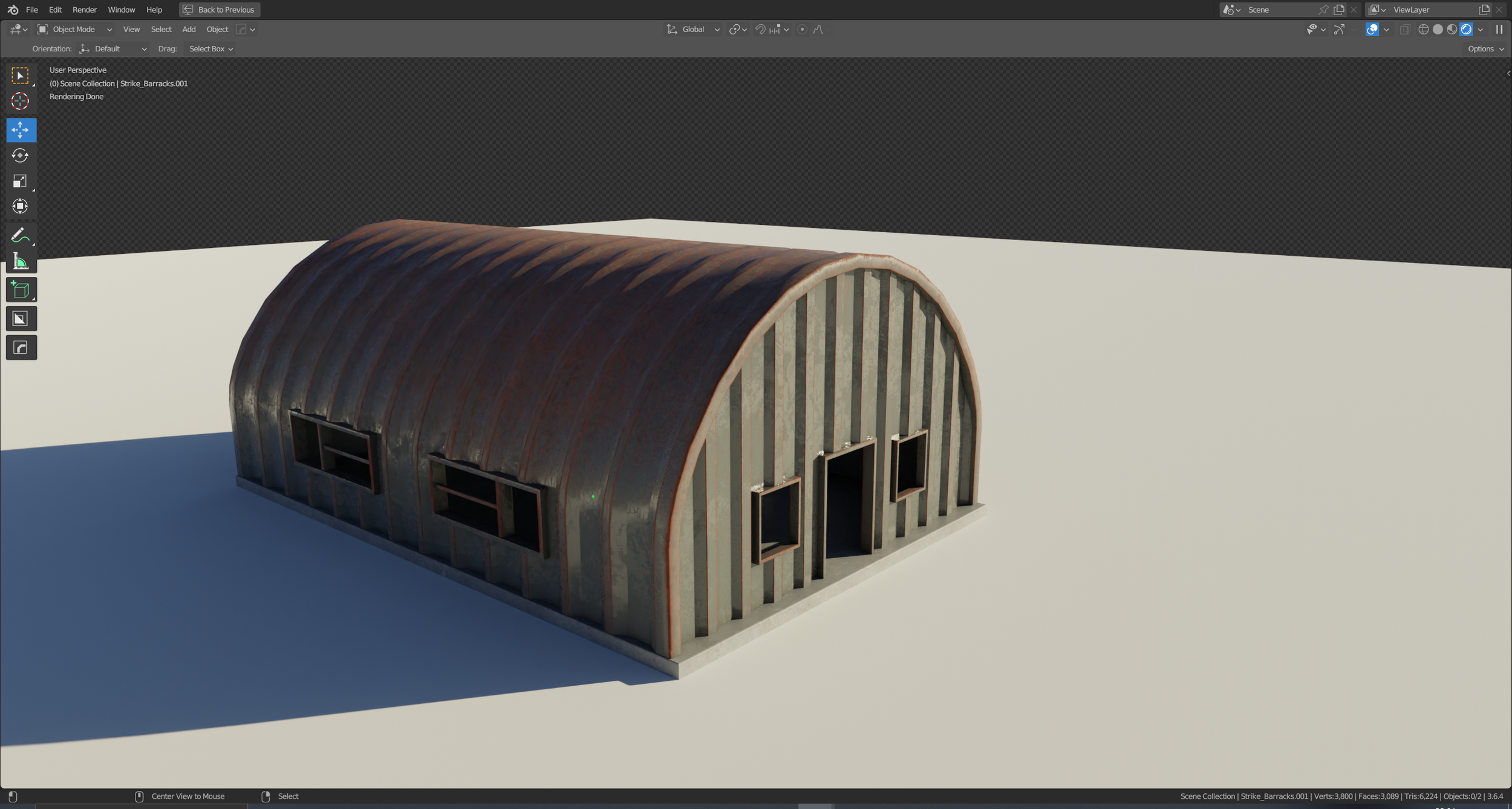Toggle snapping magnet on
Screen dimensions: 1512x809
pyautogui.click(x=760, y=29)
